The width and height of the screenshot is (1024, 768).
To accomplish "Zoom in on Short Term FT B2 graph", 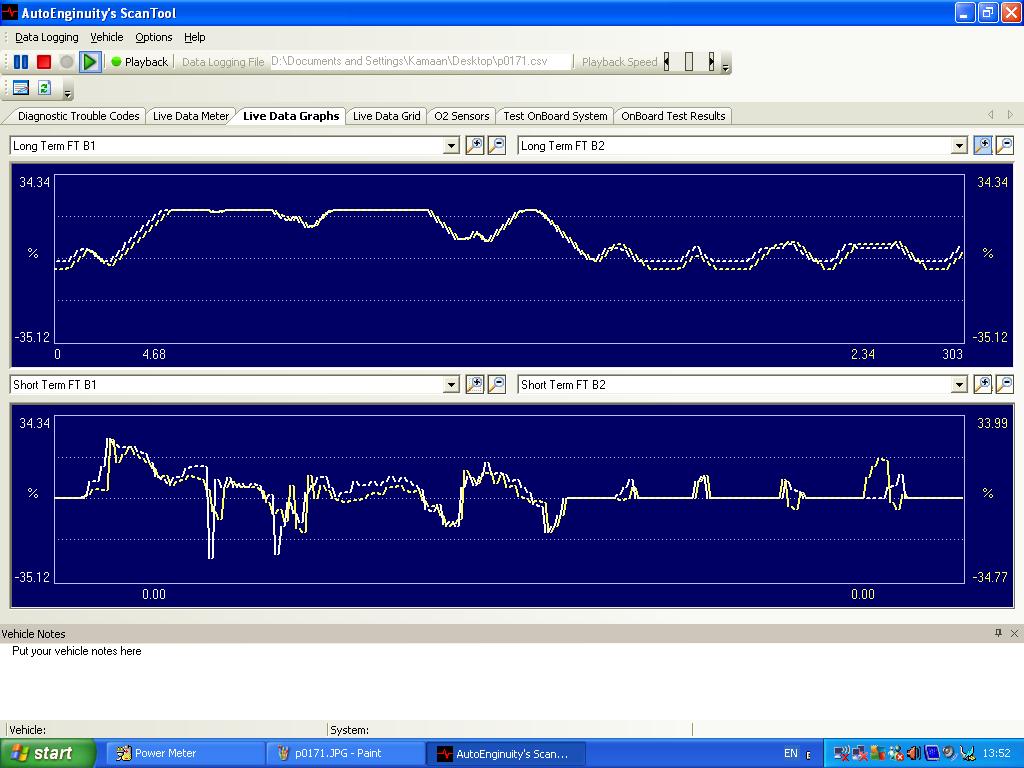I will (x=982, y=385).
